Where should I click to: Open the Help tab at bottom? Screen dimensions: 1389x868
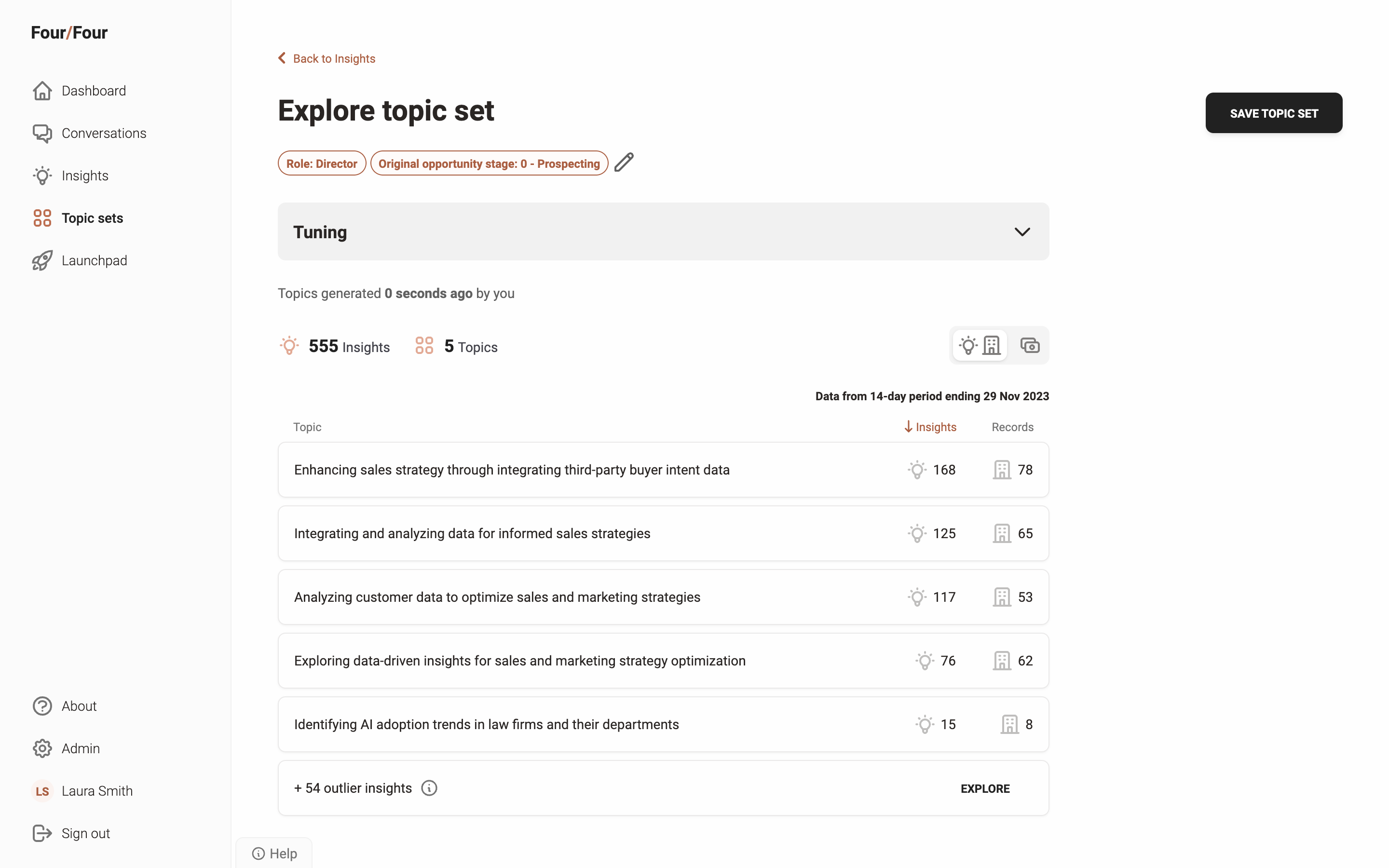(x=275, y=853)
